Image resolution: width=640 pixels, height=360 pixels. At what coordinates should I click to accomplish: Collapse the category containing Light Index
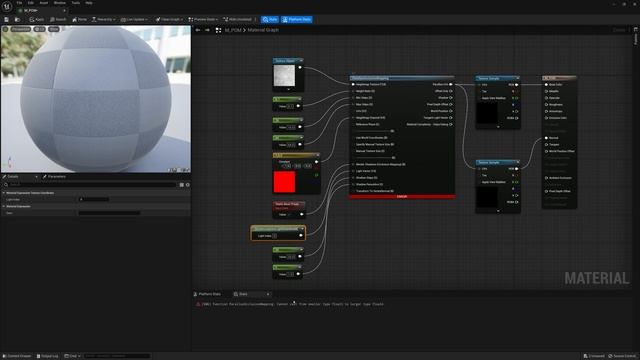[x=4, y=193]
